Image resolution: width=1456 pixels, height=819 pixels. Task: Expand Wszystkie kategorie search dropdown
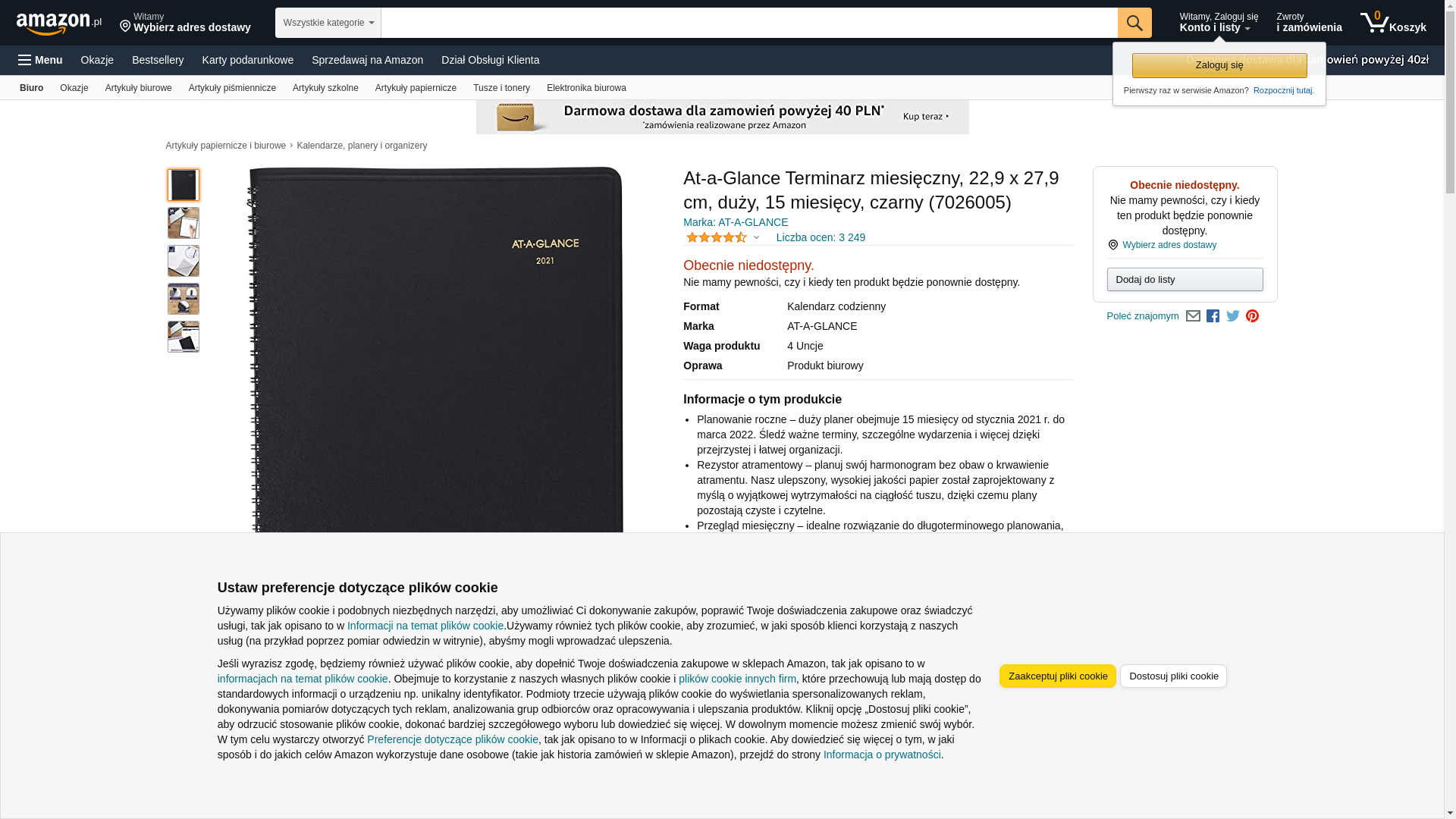pos(328,23)
